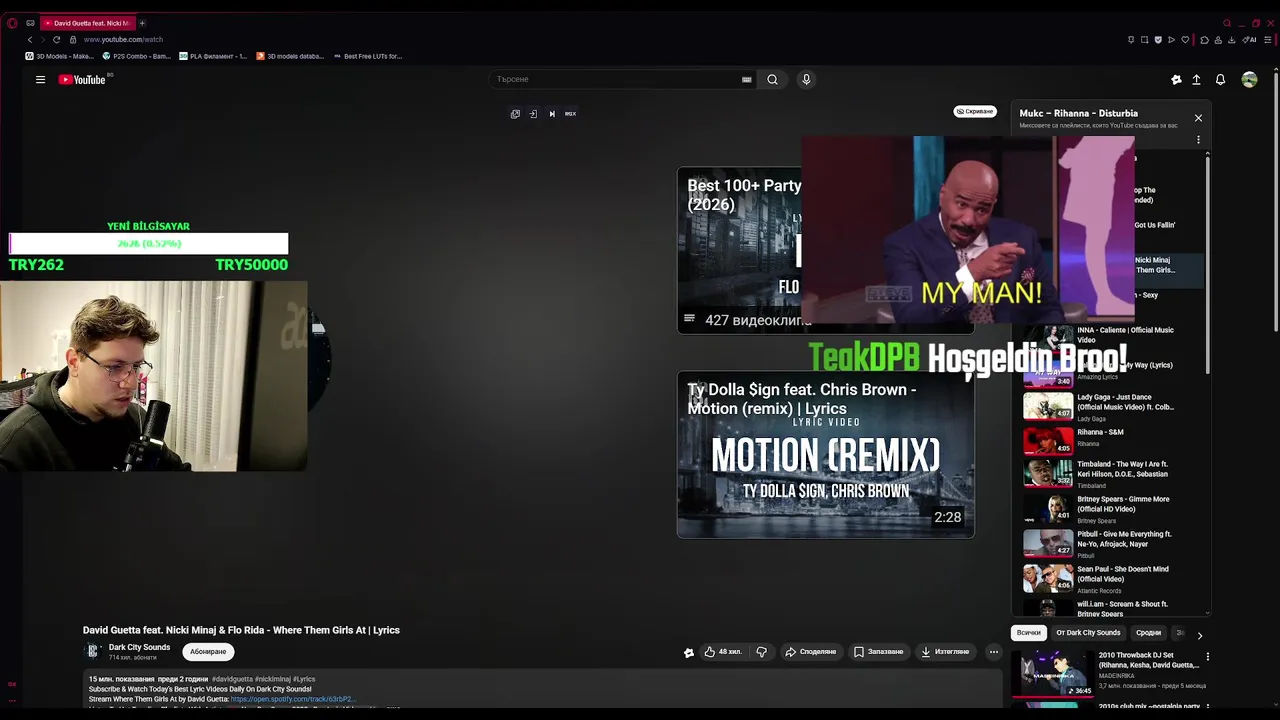Open a new browser tab

tap(142, 23)
